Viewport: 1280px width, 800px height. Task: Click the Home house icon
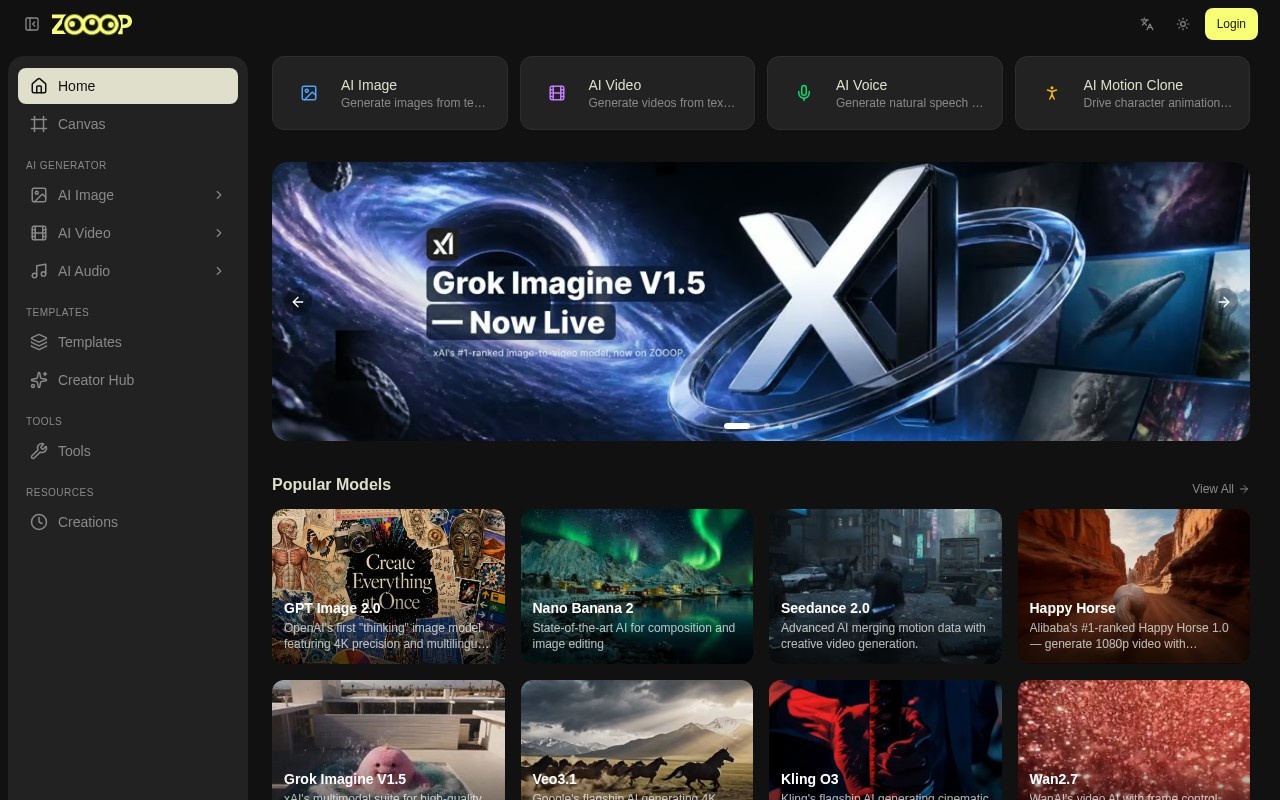pos(39,86)
